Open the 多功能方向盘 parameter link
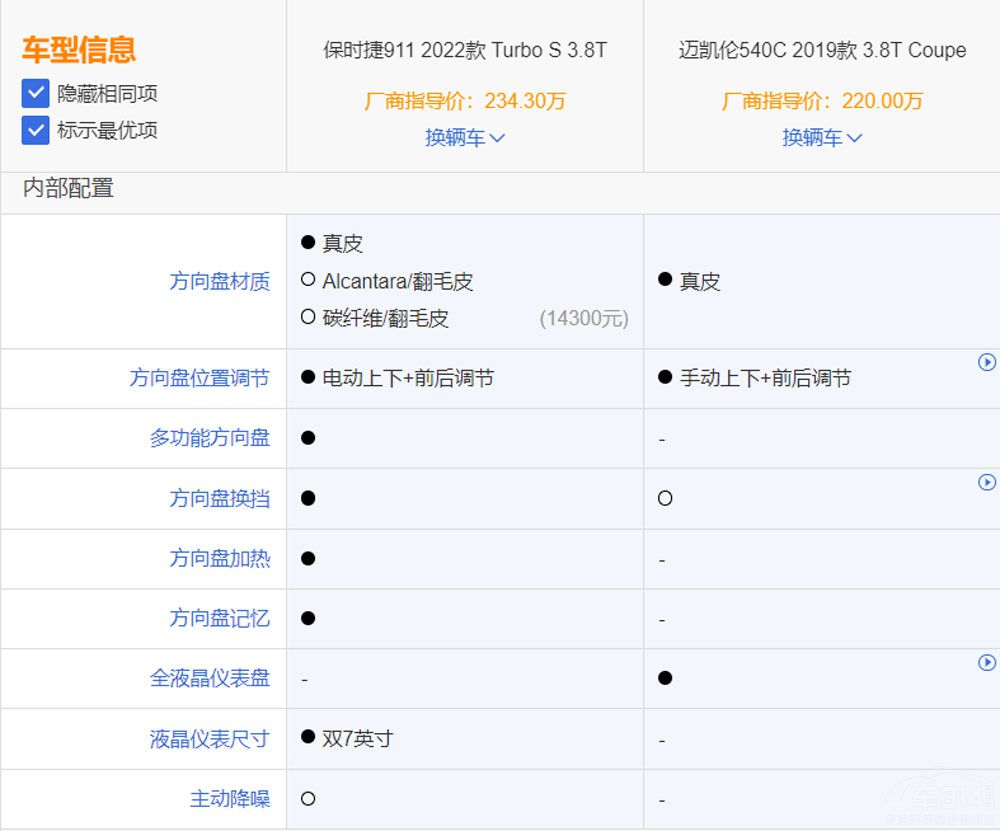Image resolution: width=1000 pixels, height=831 pixels. 209,438
